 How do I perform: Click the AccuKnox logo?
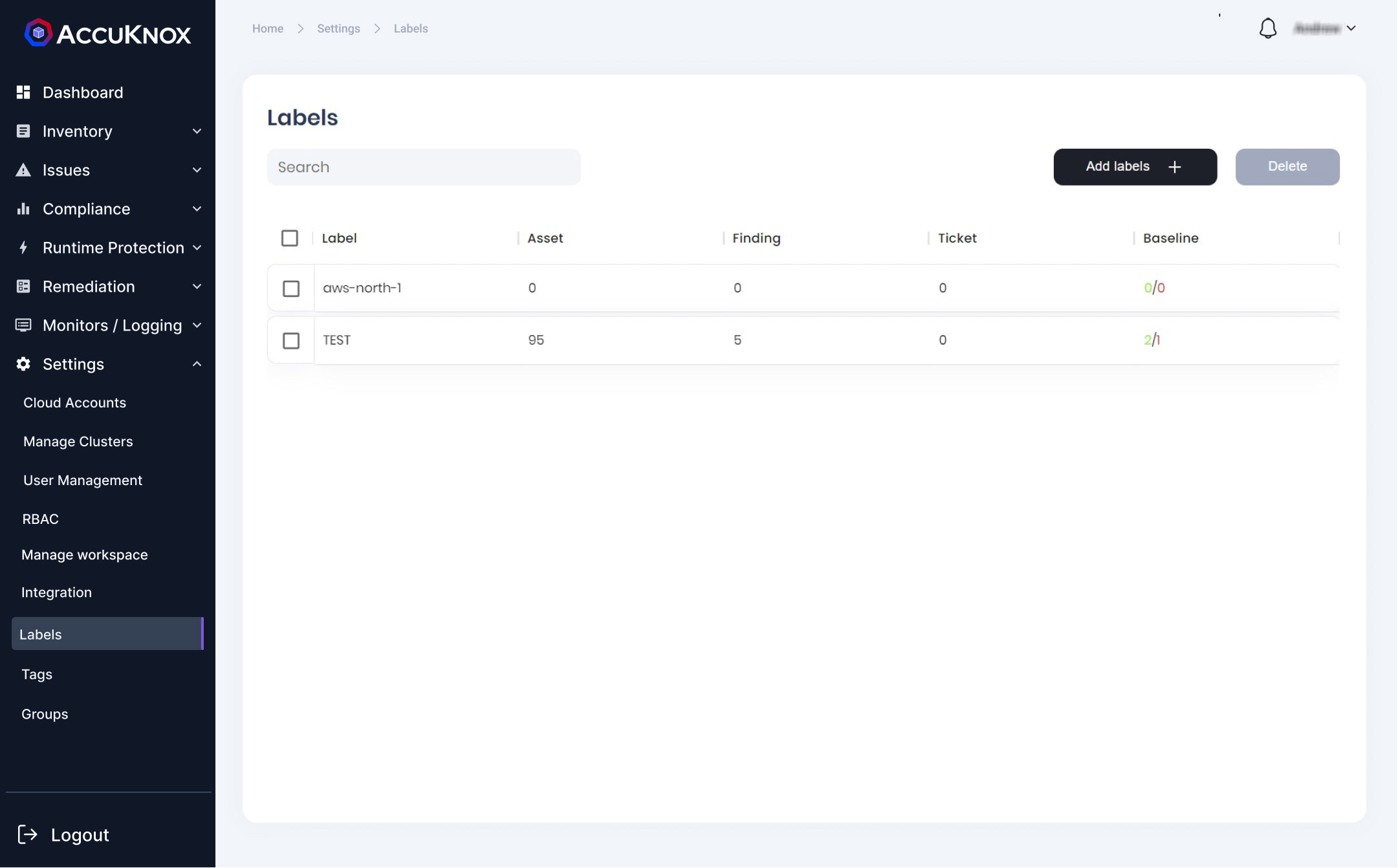point(107,33)
